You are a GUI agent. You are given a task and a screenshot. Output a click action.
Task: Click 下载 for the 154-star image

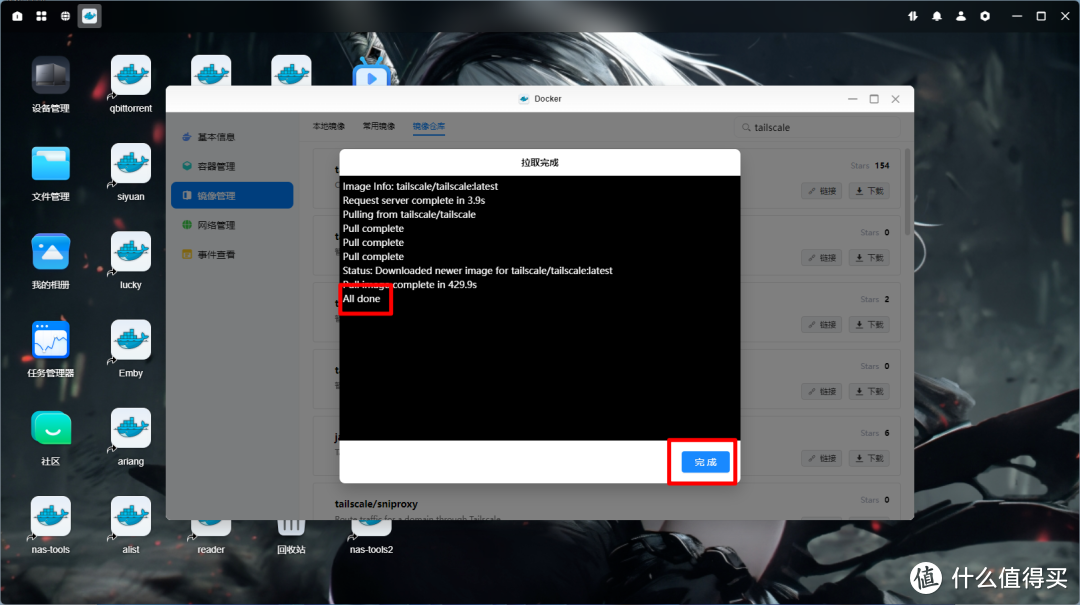tap(869, 191)
